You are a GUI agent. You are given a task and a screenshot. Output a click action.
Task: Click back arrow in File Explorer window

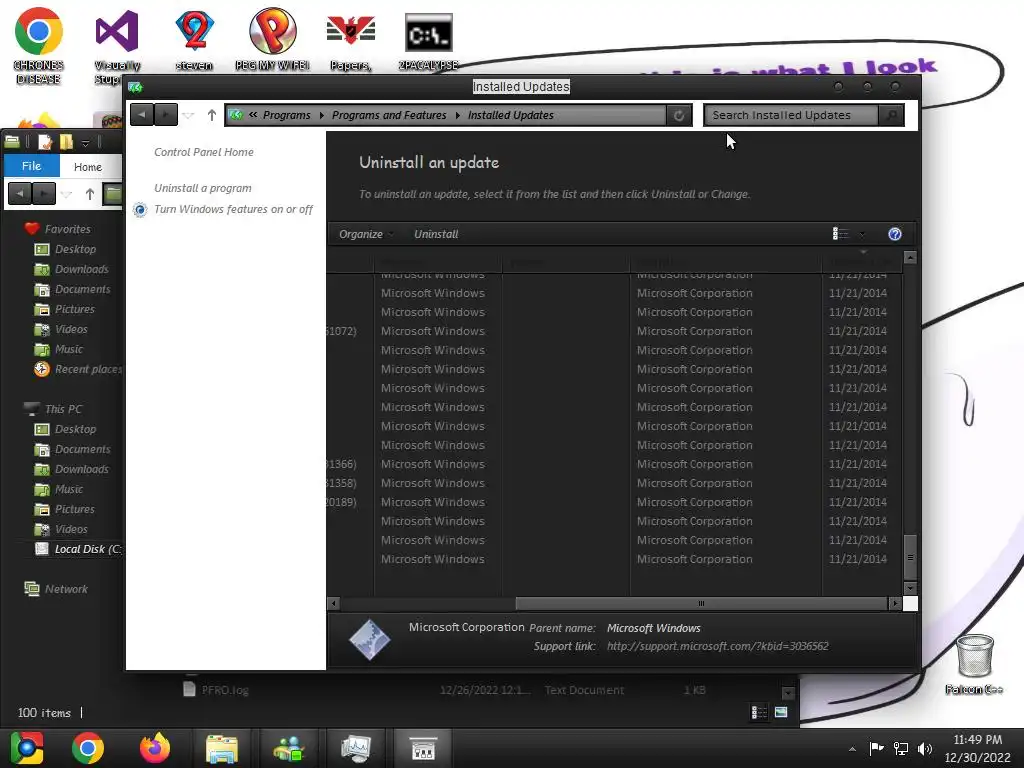click(x=20, y=193)
